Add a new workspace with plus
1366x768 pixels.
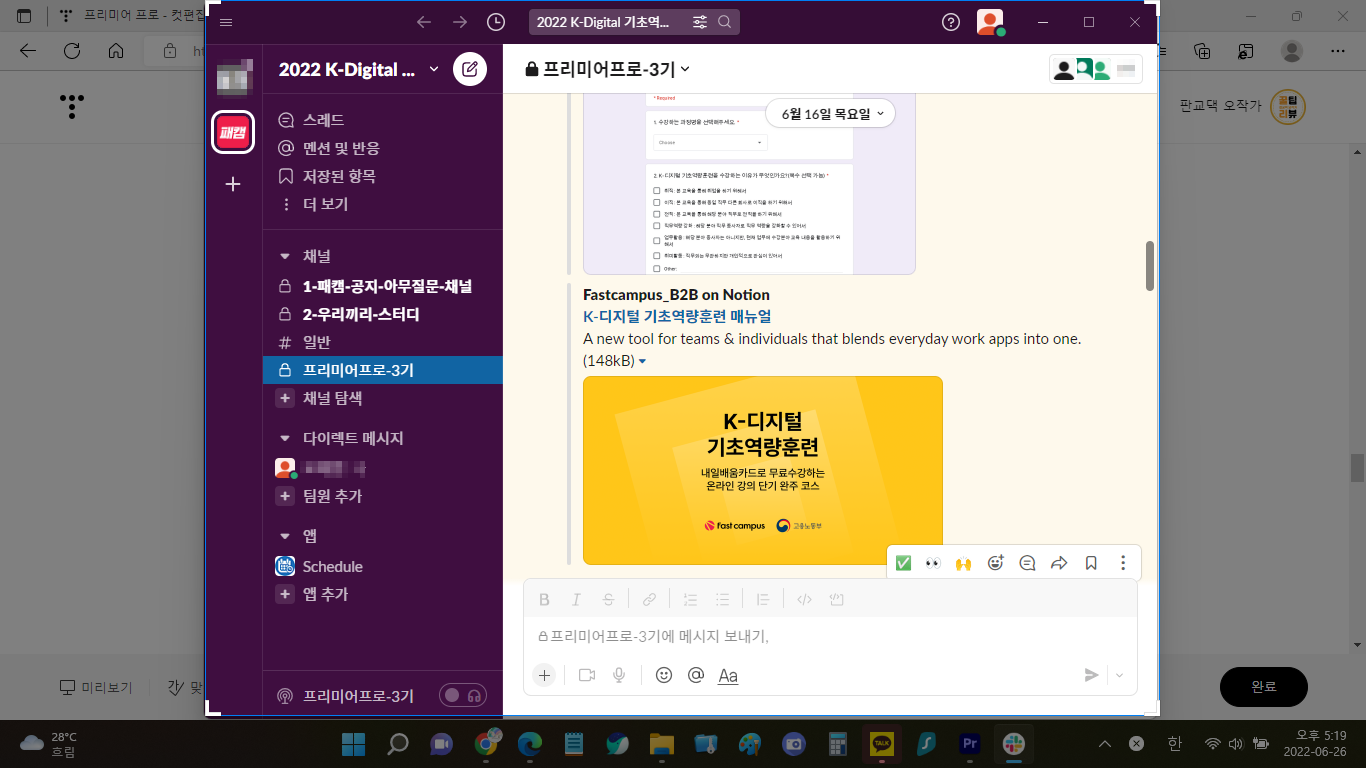click(233, 184)
